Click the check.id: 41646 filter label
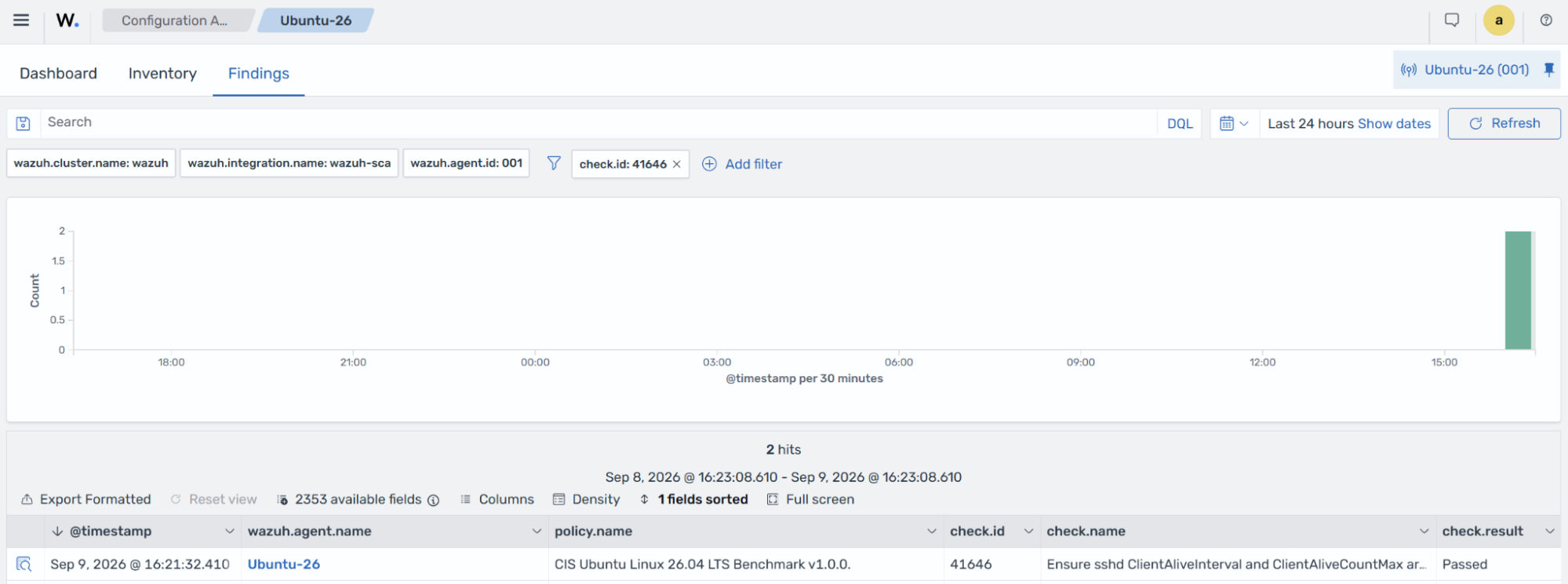The height and width of the screenshot is (584, 1568). (x=623, y=164)
